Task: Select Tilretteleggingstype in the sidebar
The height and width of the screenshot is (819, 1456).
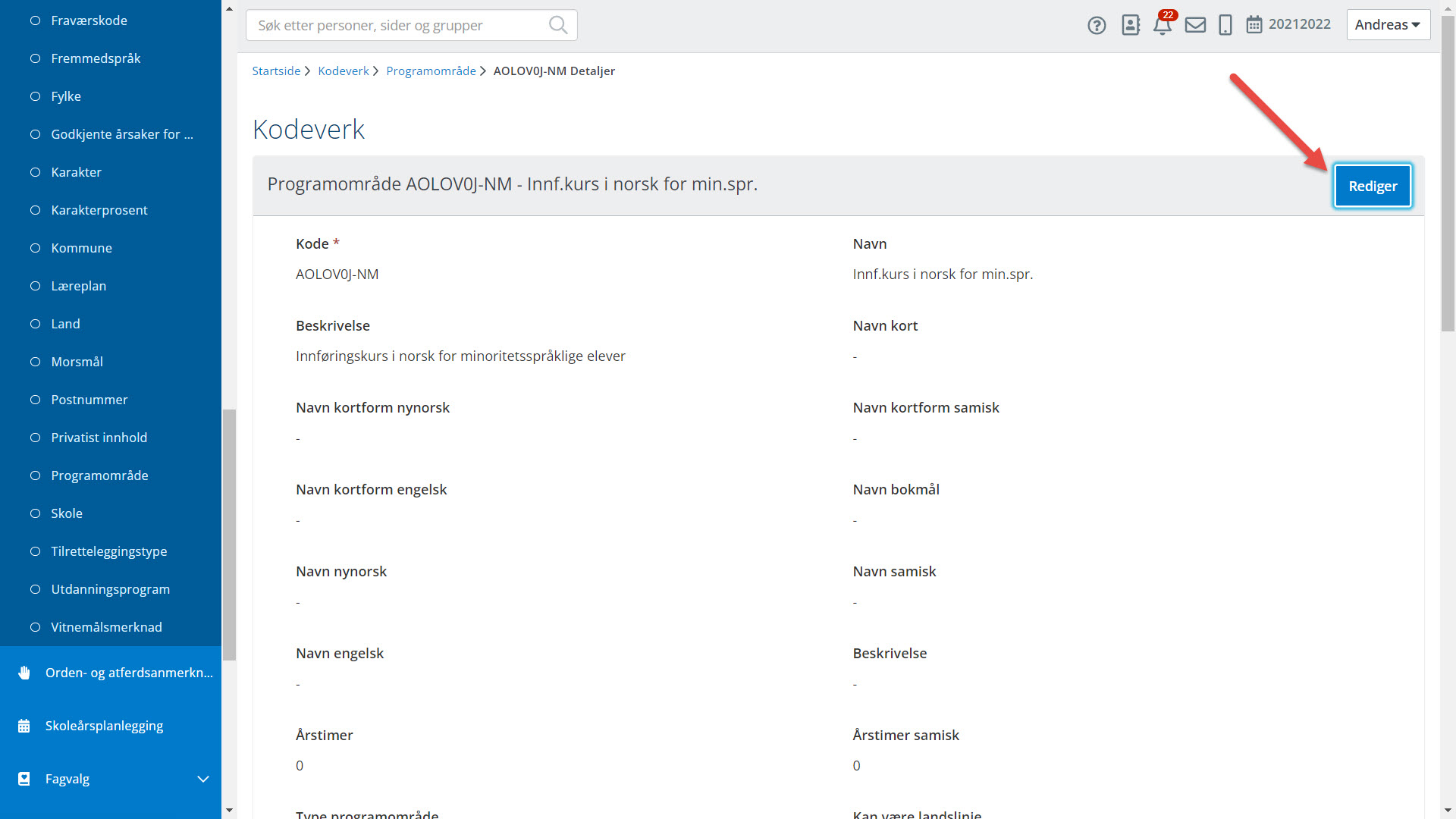Action: [108, 551]
